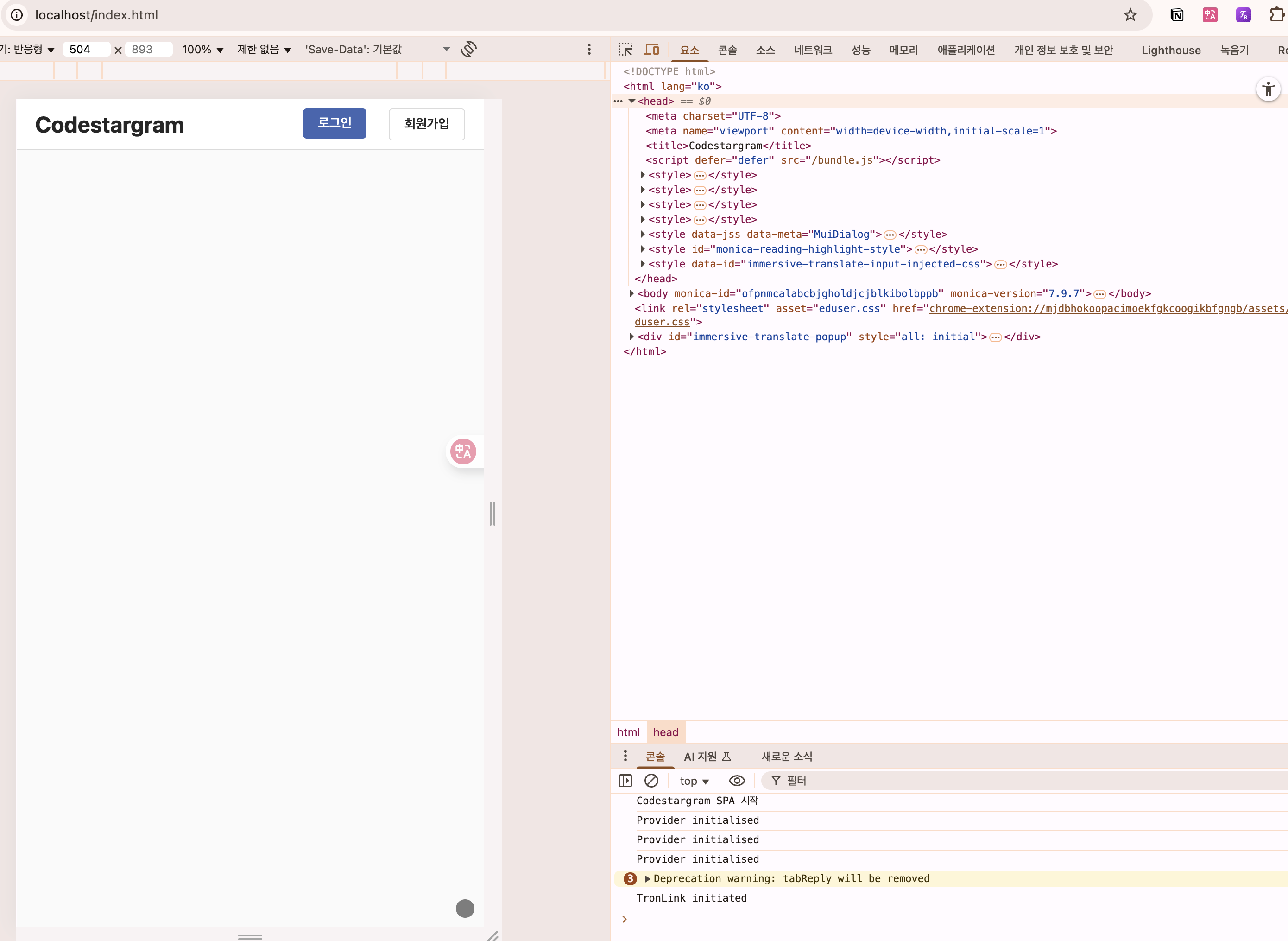Click the 로그인 button
Viewport: 1288px width, 941px height.
click(334, 123)
